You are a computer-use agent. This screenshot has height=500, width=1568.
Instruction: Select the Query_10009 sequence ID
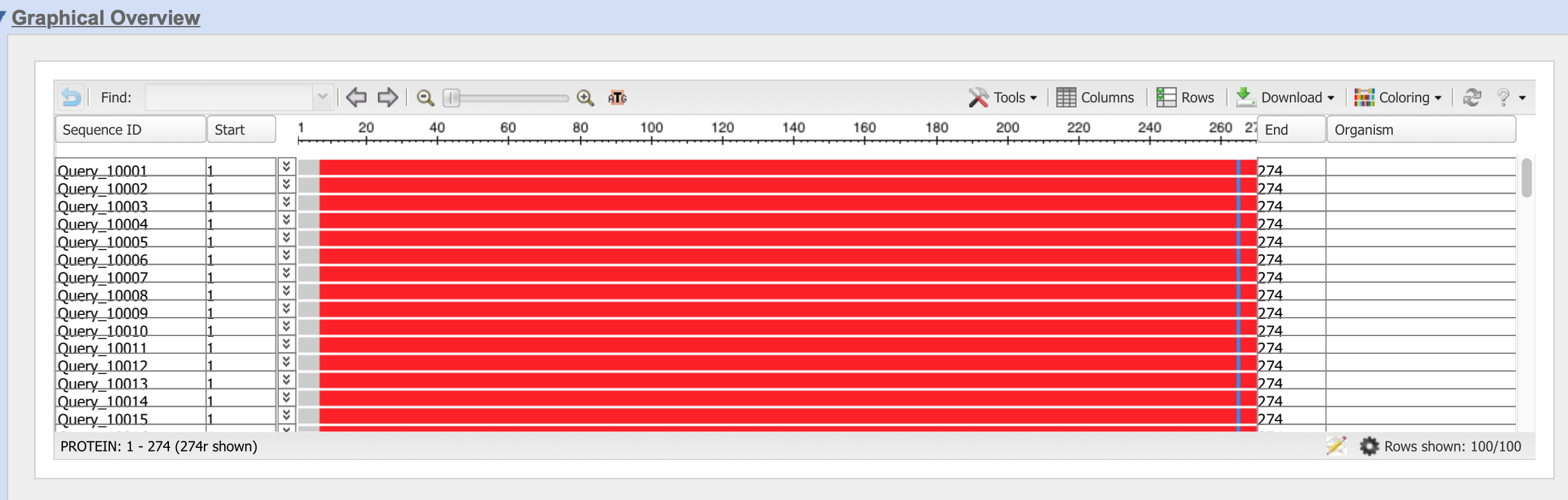pyautogui.click(x=102, y=313)
